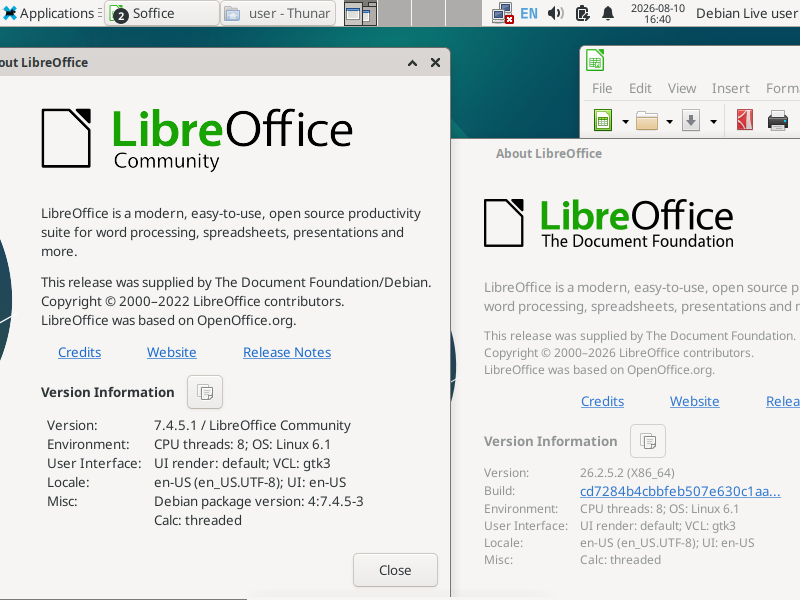This screenshot has width=800, height=600.
Task: Click the EN keyboard layout indicator
Action: 529,13
